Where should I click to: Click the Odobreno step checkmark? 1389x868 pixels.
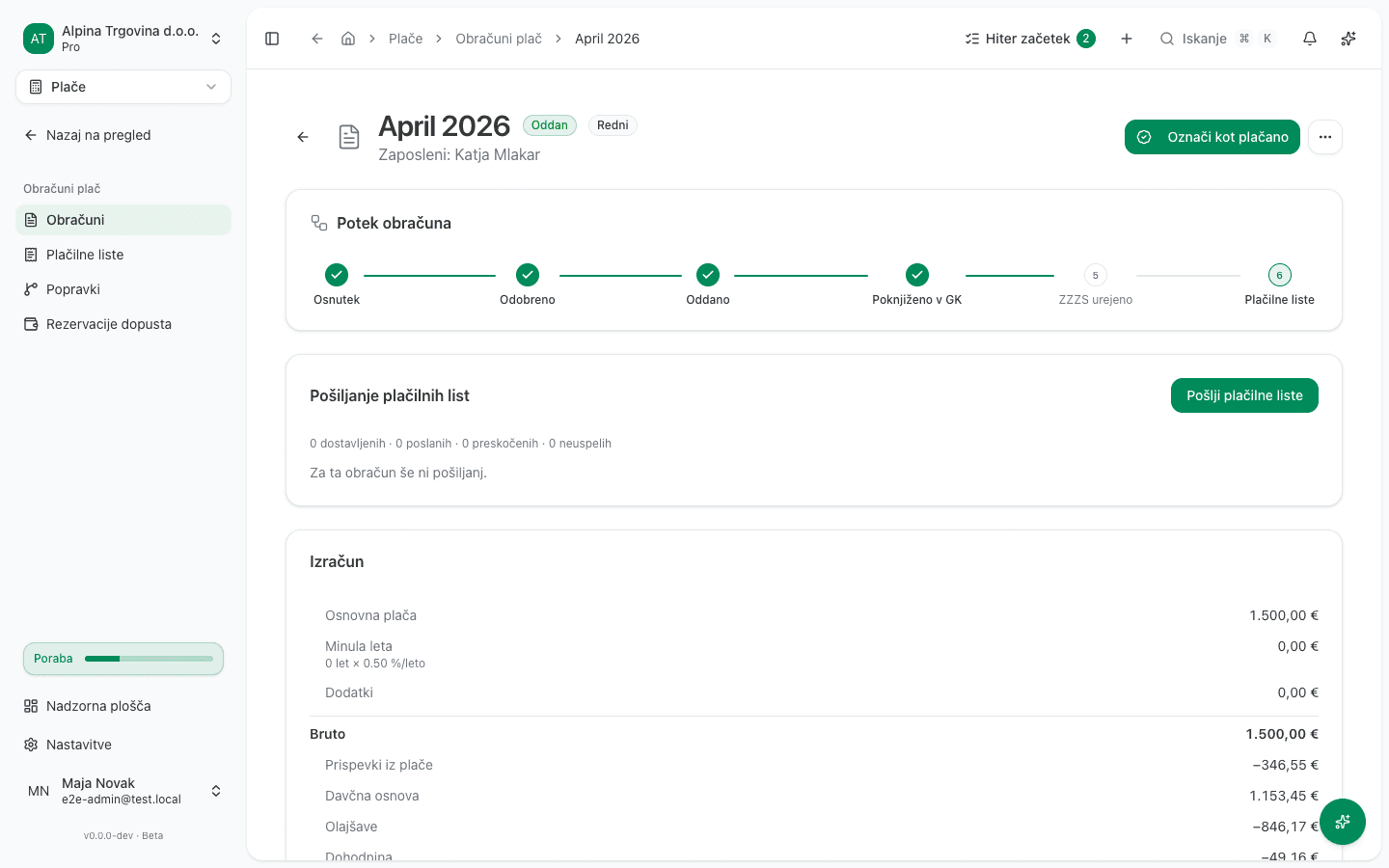tap(528, 275)
